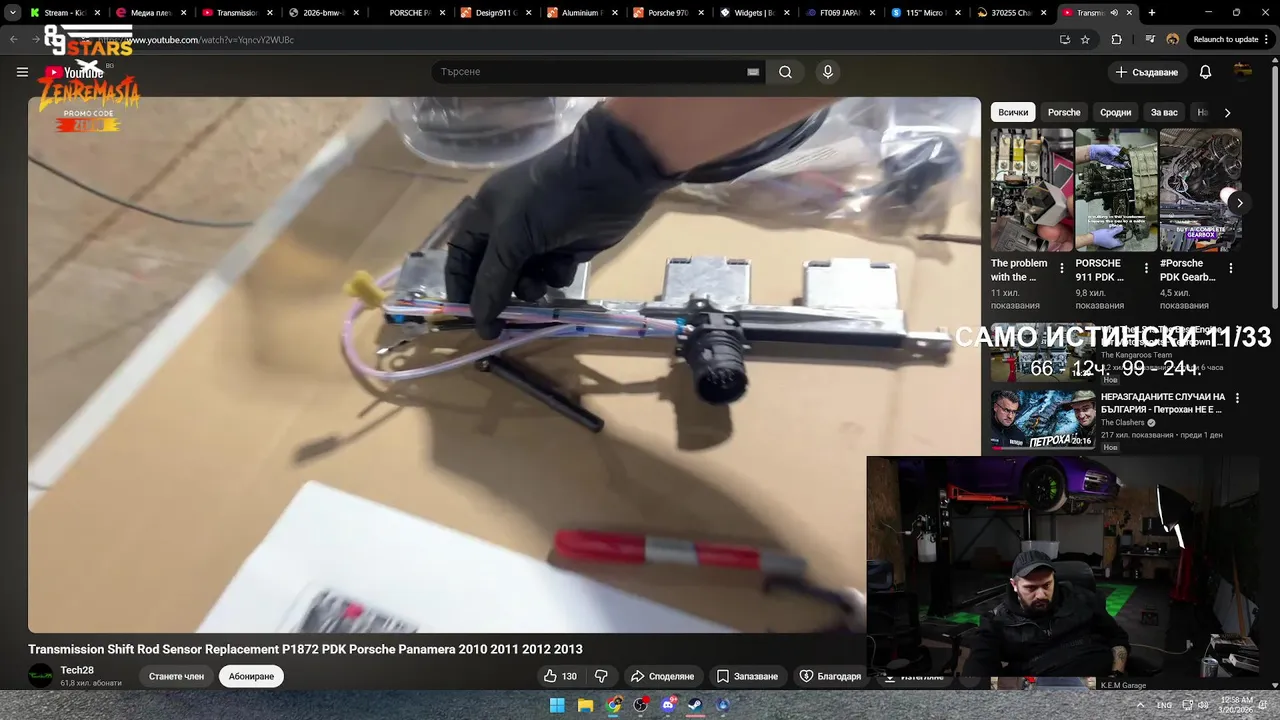The width and height of the screenshot is (1280, 720).
Task: Open the YouTube notifications bell
Action: click(x=1205, y=72)
